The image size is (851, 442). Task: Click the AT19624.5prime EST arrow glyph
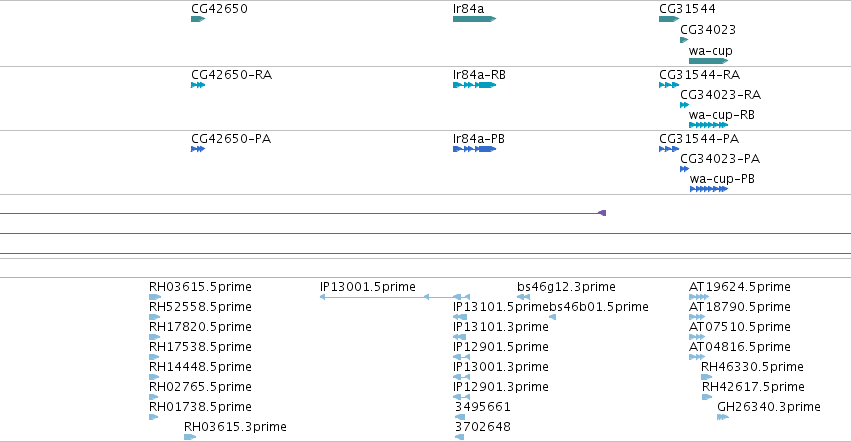pyautogui.click(x=698, y=297)
